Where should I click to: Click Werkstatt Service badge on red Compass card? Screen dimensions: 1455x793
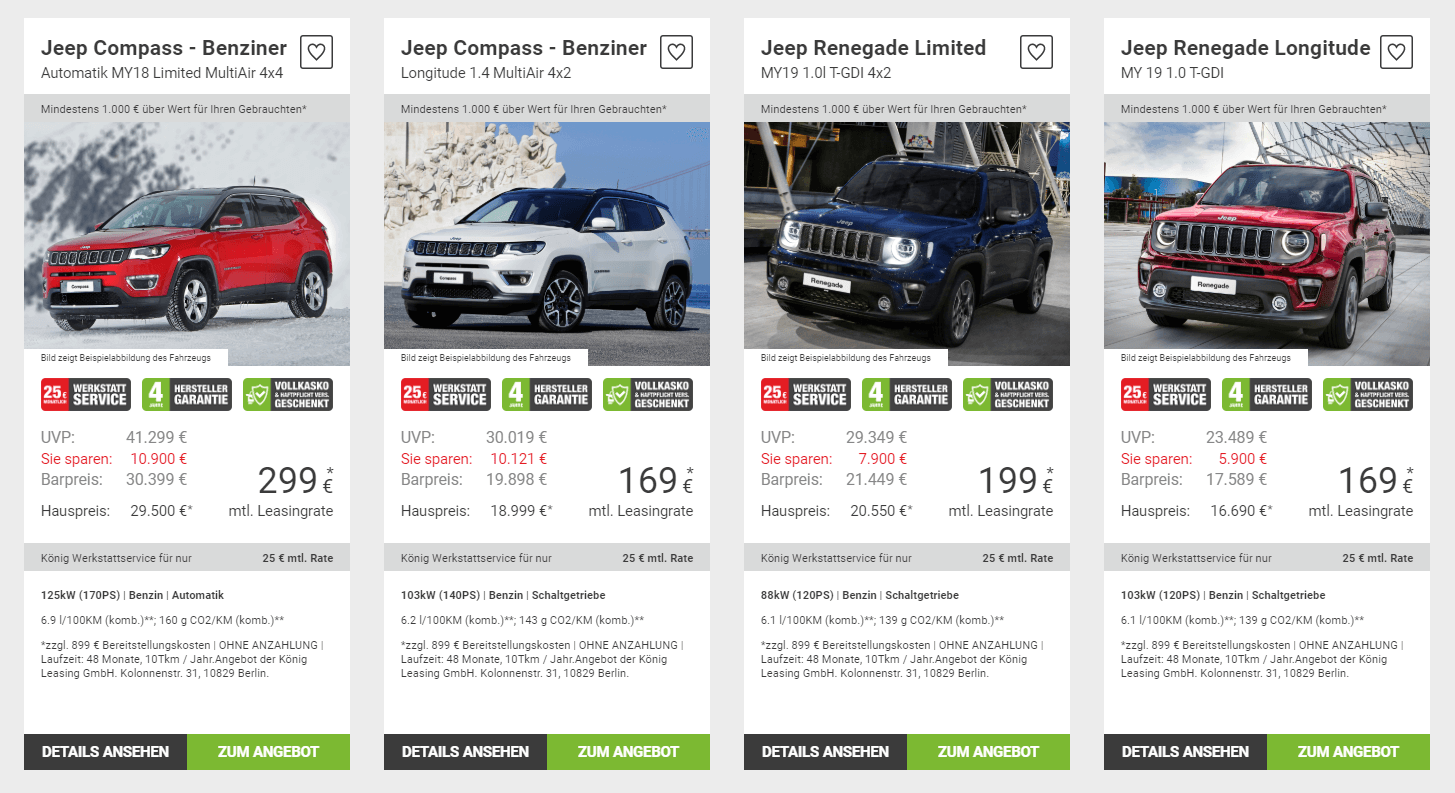86,394
